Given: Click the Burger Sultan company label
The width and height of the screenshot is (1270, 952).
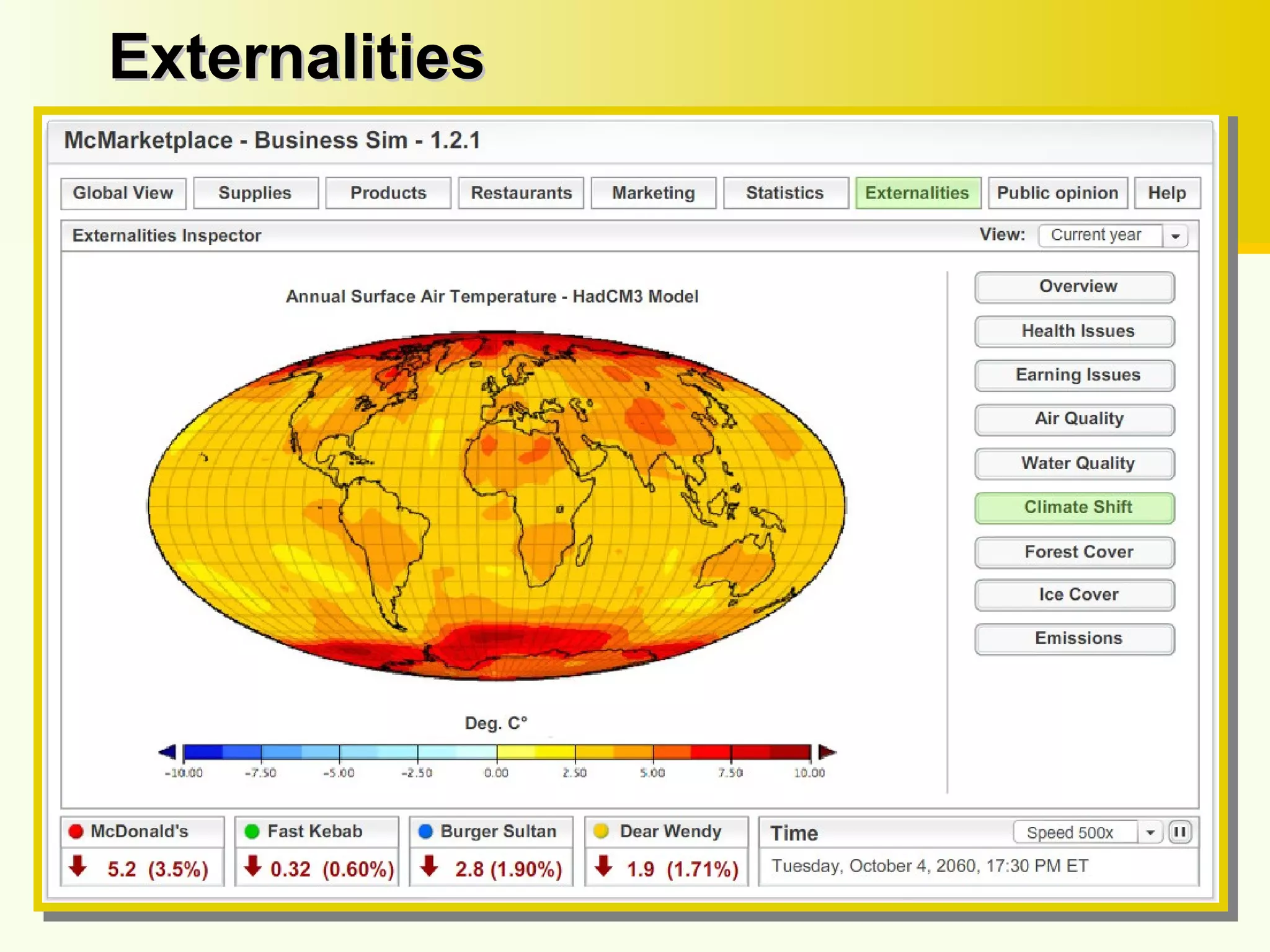Looking at the screenshot, I should [x=499, y=831].
